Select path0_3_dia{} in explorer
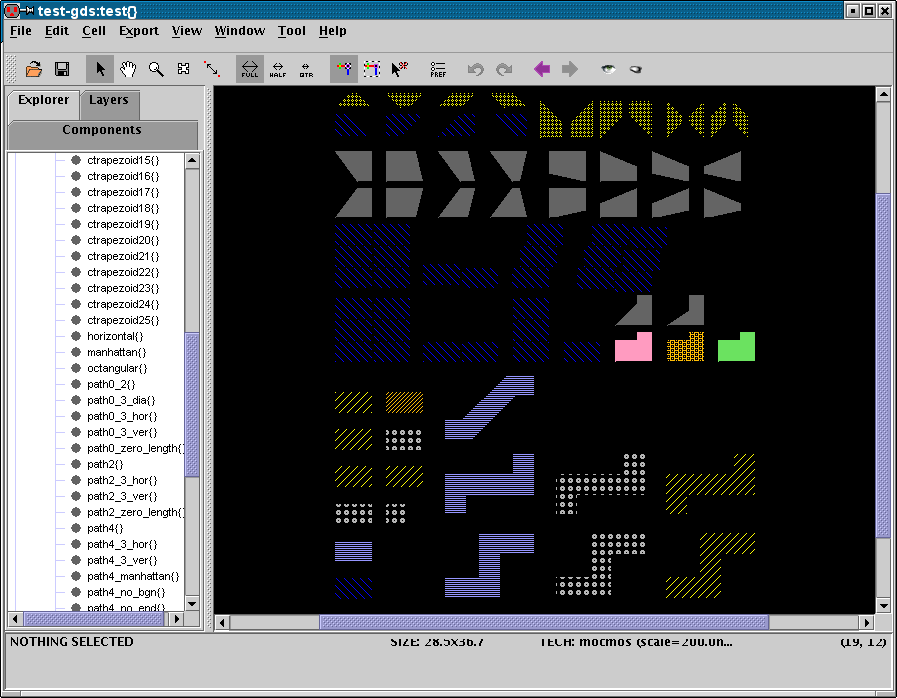897x698 pixels. pyautogui.click(x=121, y=400)
